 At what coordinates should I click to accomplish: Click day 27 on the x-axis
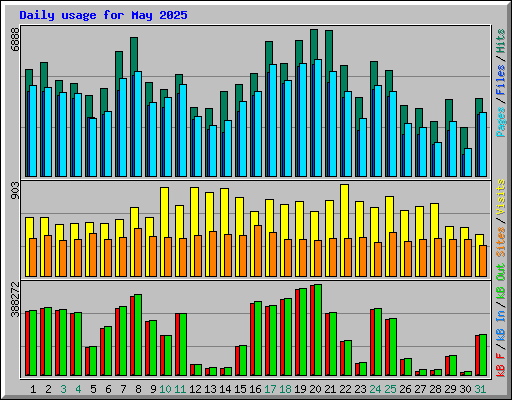pos(420,389)
